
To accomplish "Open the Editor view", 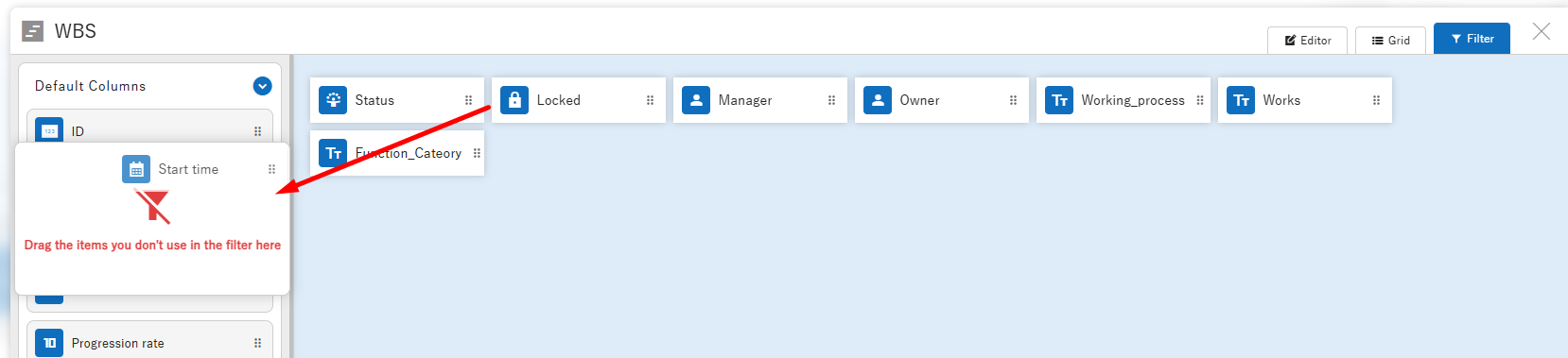I will click(1308, 40).
